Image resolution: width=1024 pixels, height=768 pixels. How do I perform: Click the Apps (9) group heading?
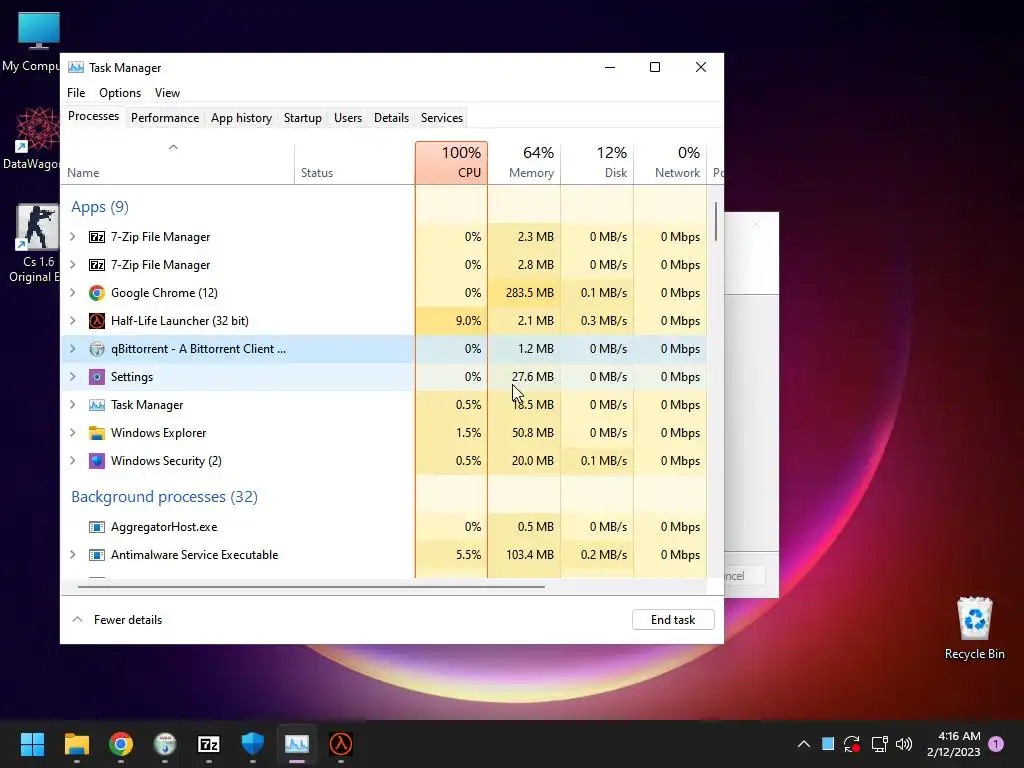[x=100, y=207]
